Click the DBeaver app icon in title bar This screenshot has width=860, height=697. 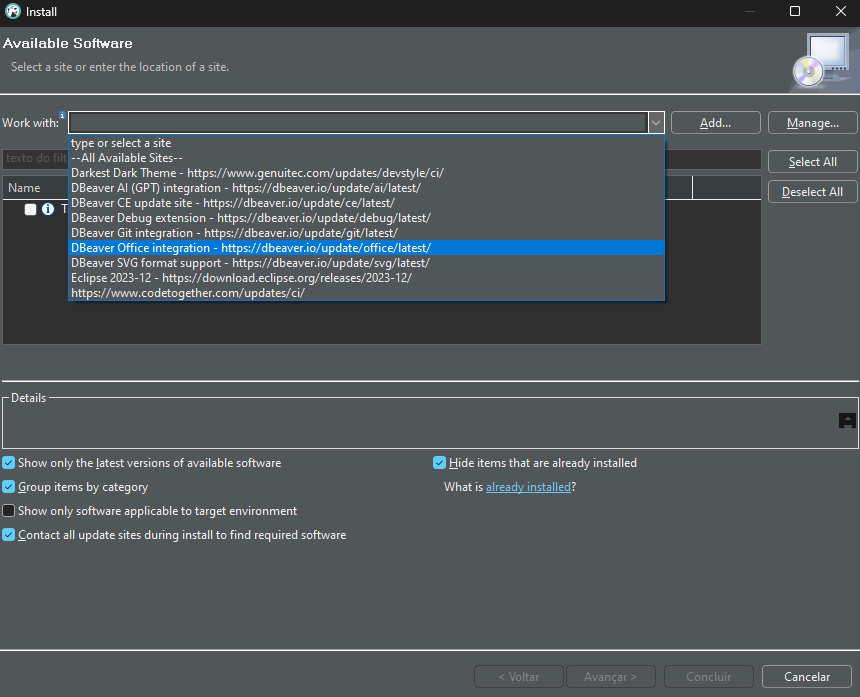click(x=13, y=12)
